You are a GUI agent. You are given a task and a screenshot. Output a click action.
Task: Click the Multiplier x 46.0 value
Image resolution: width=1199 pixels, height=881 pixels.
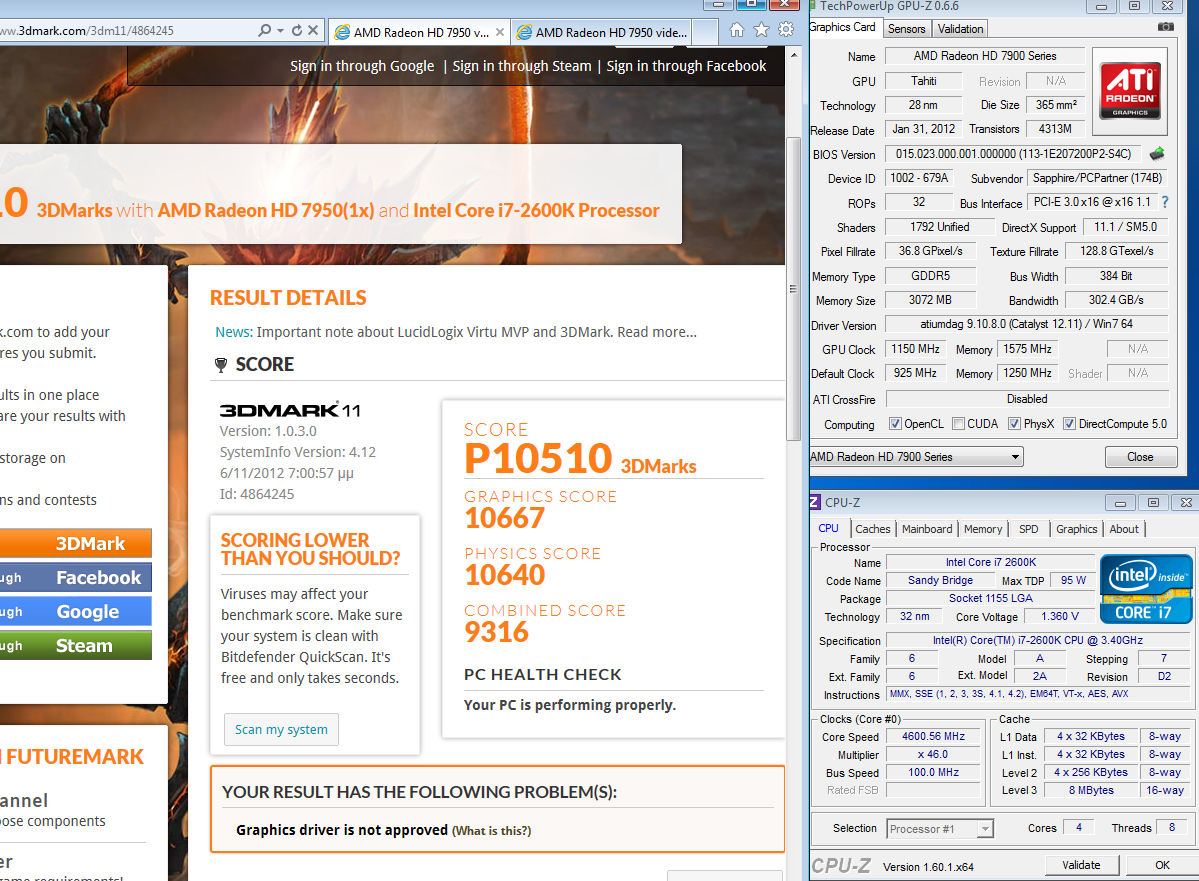(x=933, y=755)
